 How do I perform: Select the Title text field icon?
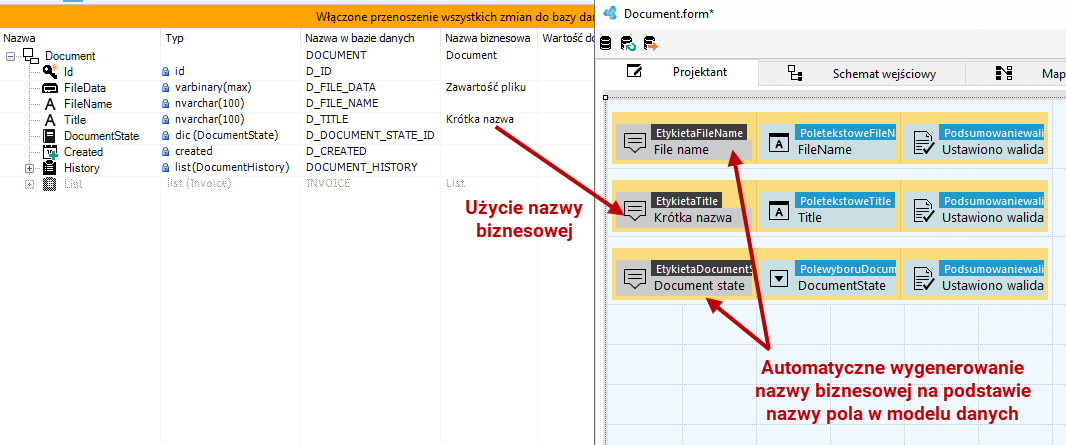pos(50,120)
